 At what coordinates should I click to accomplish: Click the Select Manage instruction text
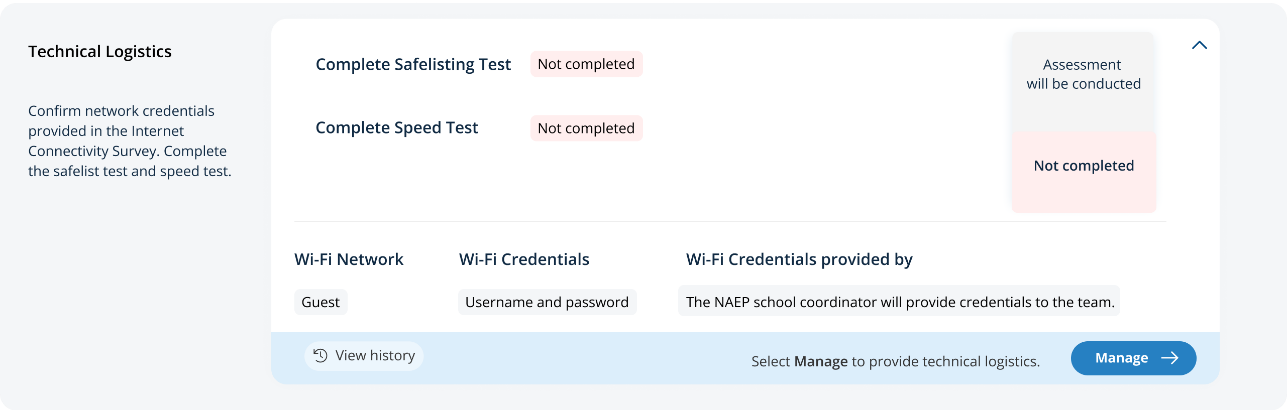[x=895, y=360]
